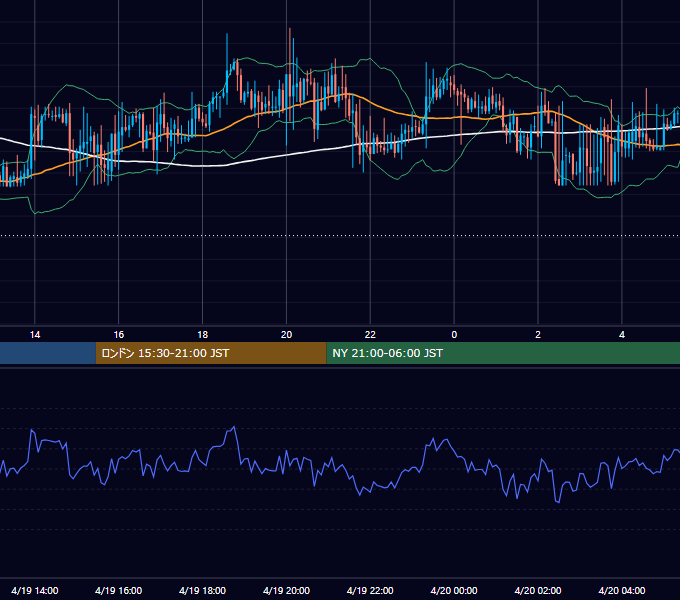
Task: Click the 4 hour label on chart axis
Action: pos(622,335)
